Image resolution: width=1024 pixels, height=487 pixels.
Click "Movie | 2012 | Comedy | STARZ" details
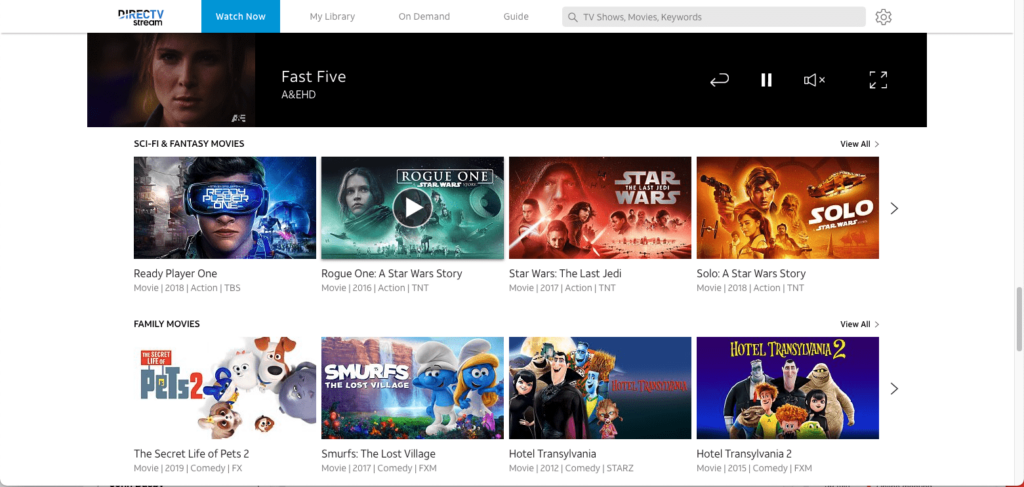(x=571, y=468)
